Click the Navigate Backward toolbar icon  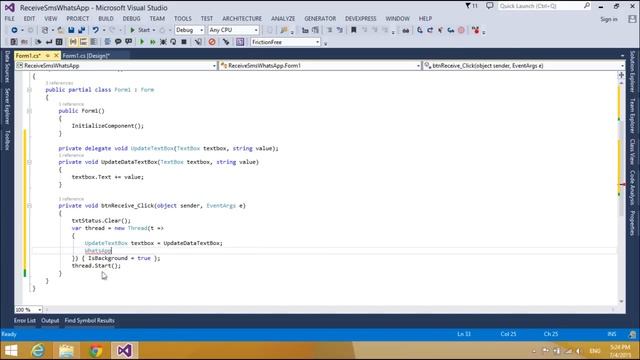tap(14, 30)
